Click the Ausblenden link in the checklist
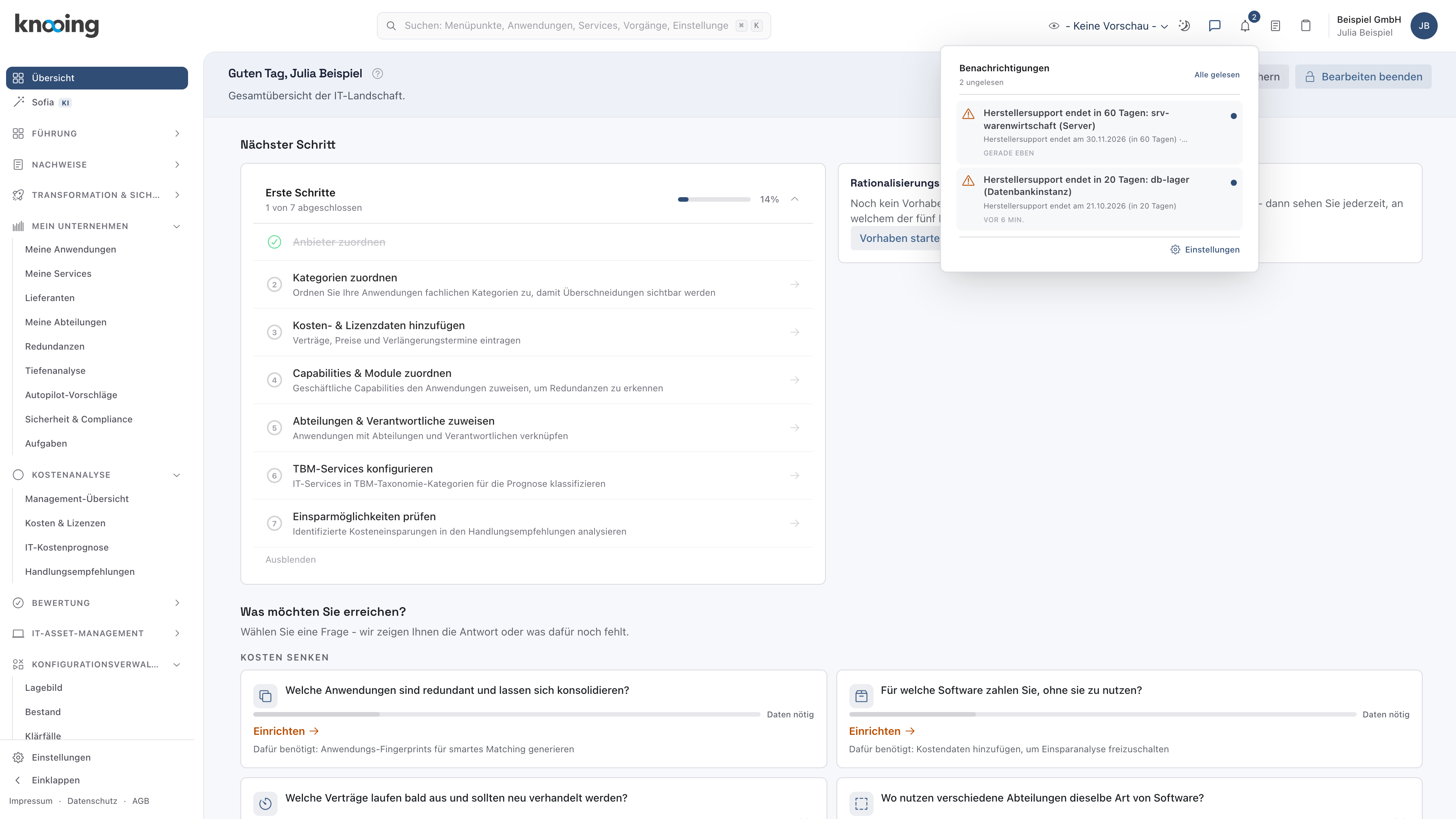 coord(290,560)
